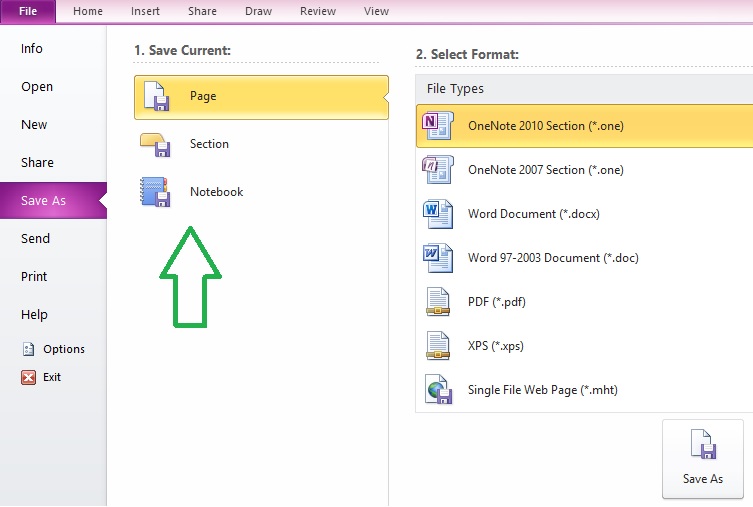Switch to the Draw tab
This screenshot has height=507, width=753.
tap(258, 11)
